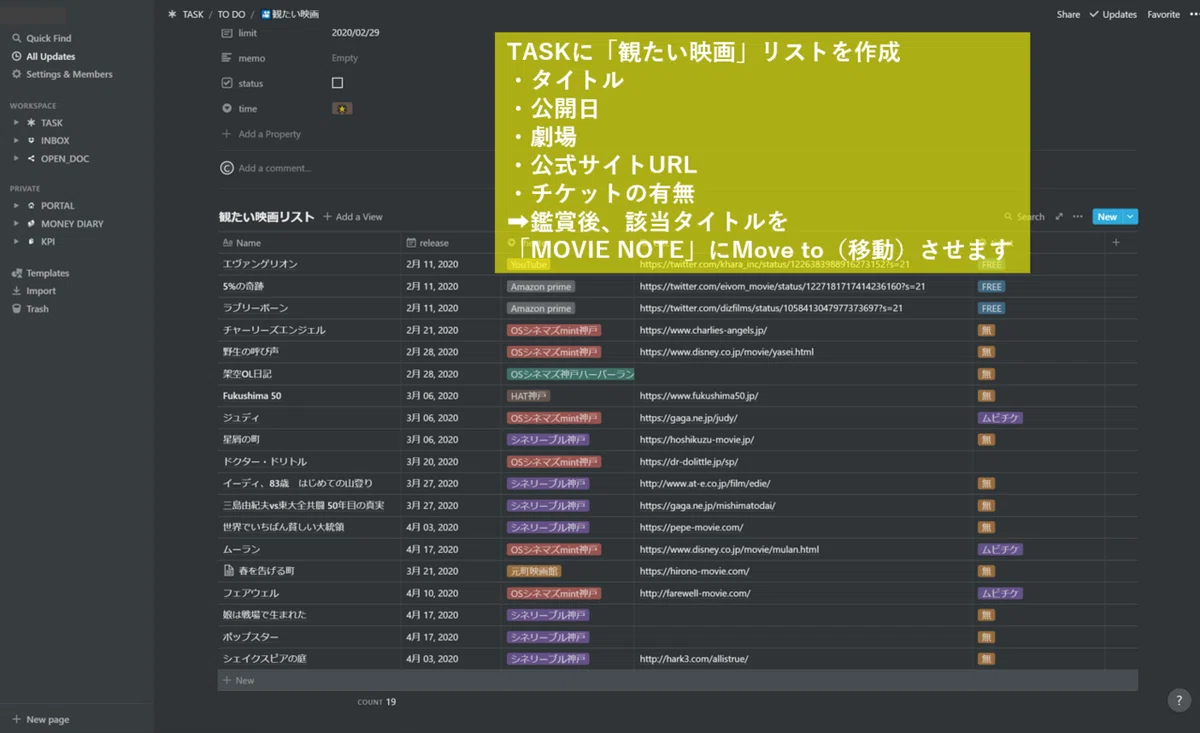Click the OPEN_DOC page icon
Viewport: 1200px width, 733px height.
(x=31, y=159)
